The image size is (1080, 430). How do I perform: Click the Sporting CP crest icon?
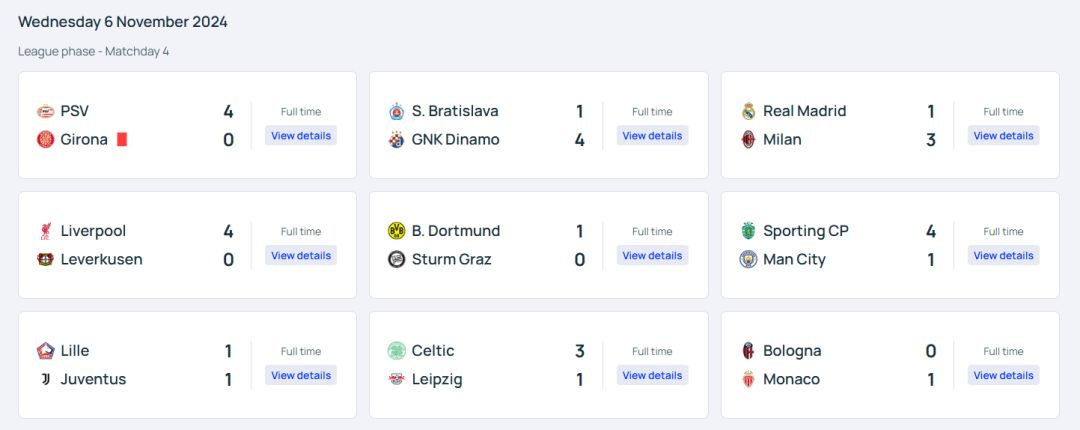pos(748,231)
